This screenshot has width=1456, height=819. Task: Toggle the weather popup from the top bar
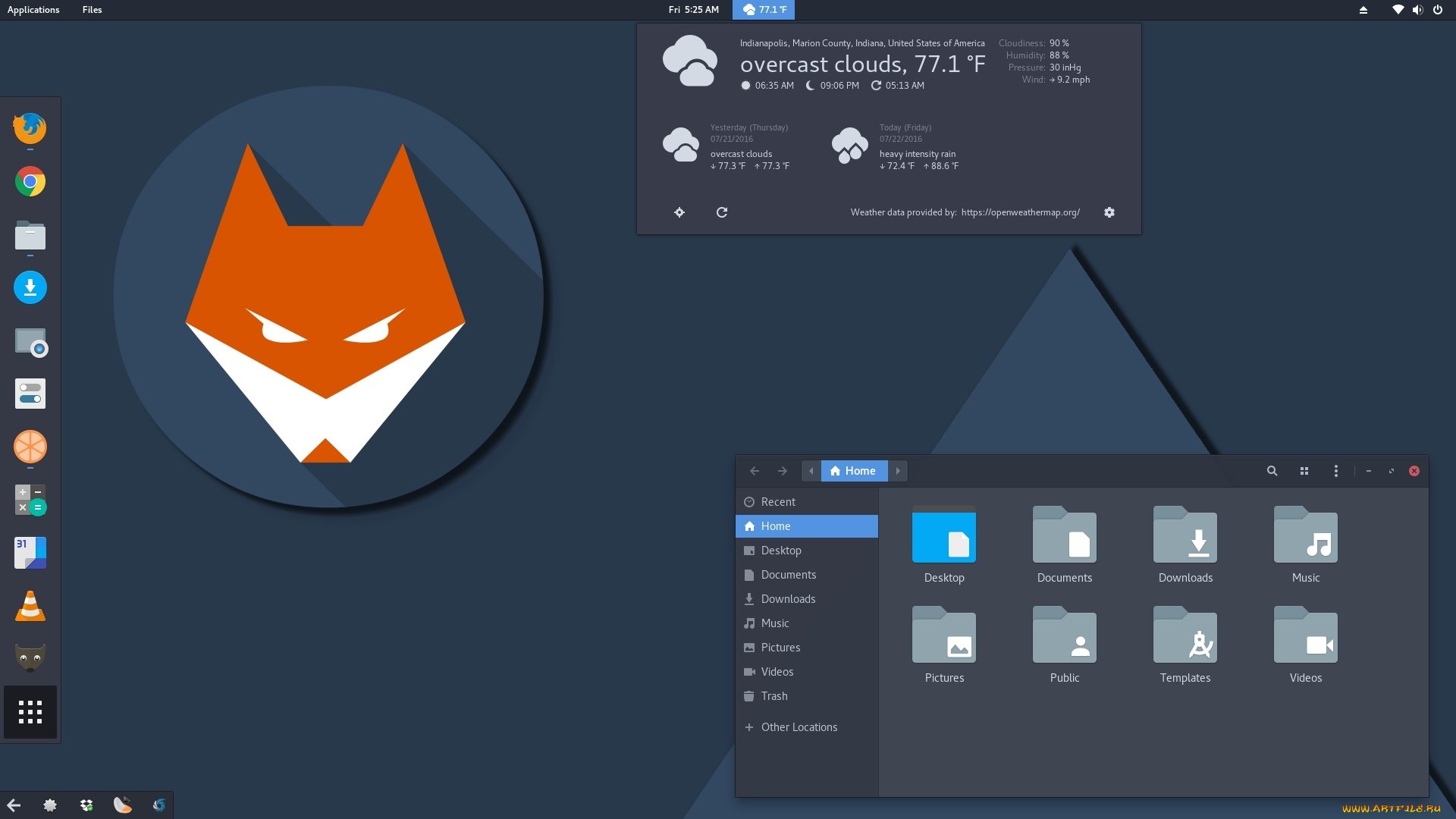click(763, 10)
